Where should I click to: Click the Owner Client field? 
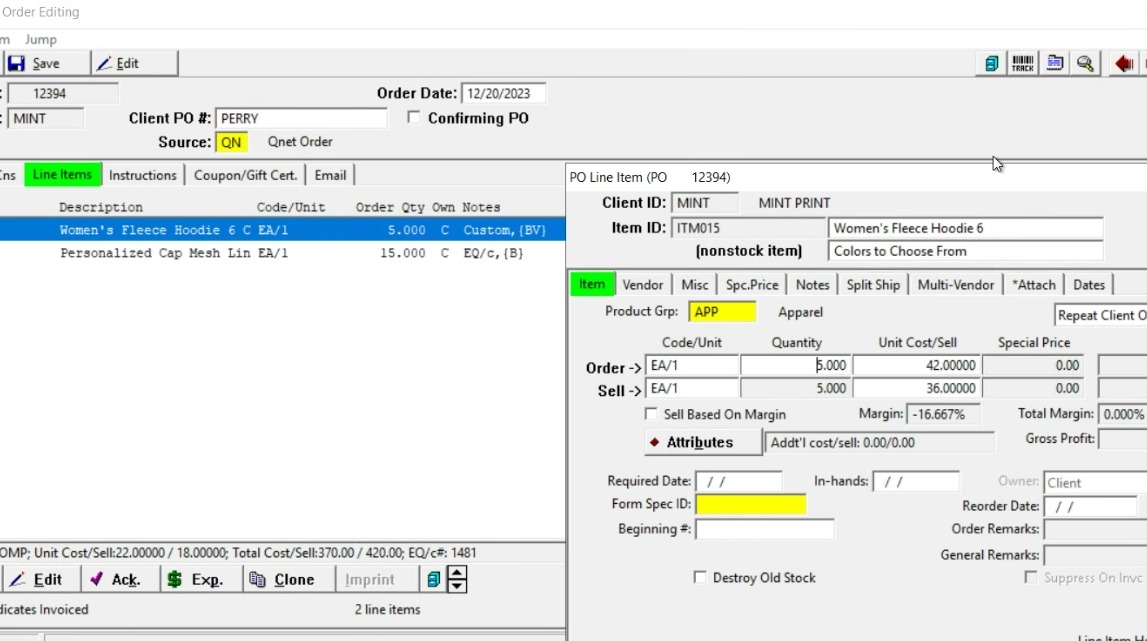(x=1095, y=483)
